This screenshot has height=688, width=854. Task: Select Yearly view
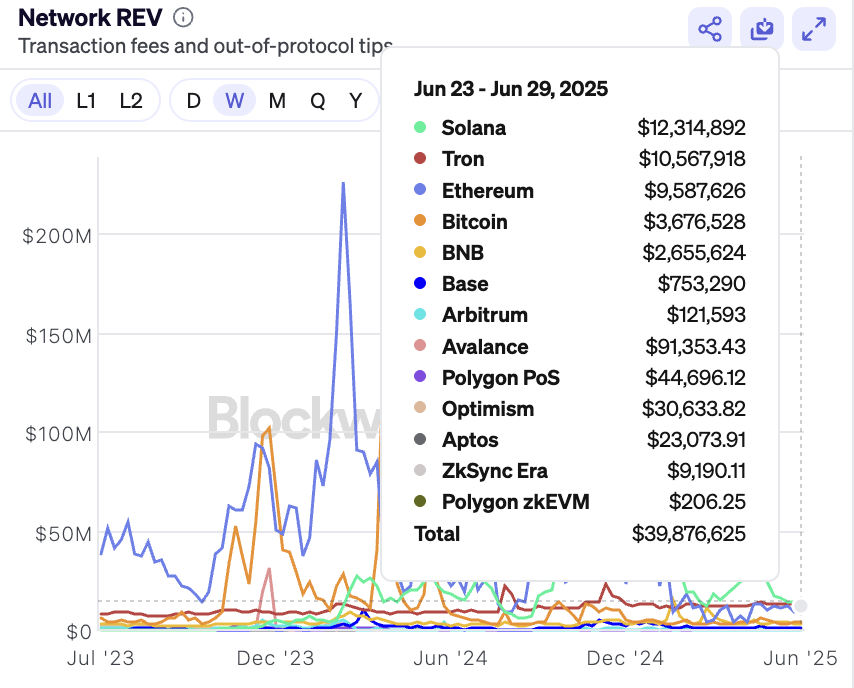click(355, 100)
